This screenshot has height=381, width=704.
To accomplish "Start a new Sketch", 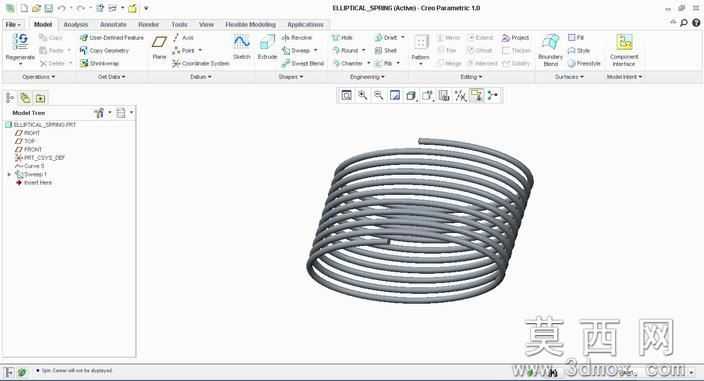I will tap(242, 47).
